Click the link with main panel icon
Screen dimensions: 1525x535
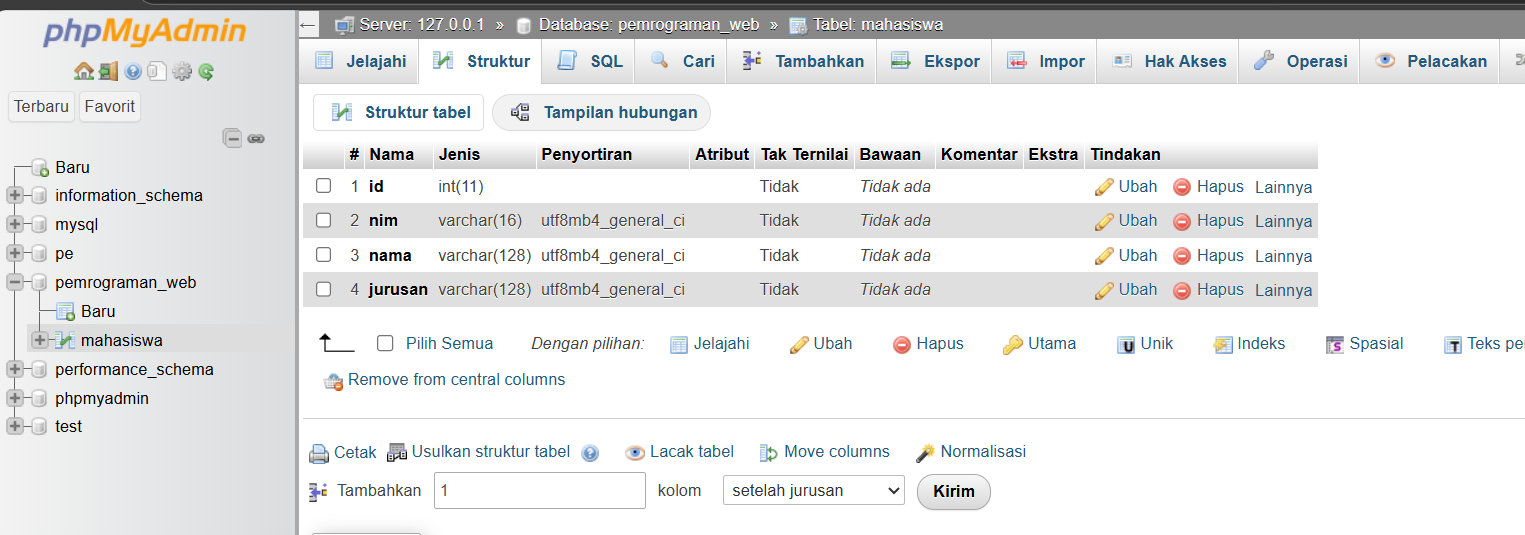pyautogui.click(x=256, y=138)
